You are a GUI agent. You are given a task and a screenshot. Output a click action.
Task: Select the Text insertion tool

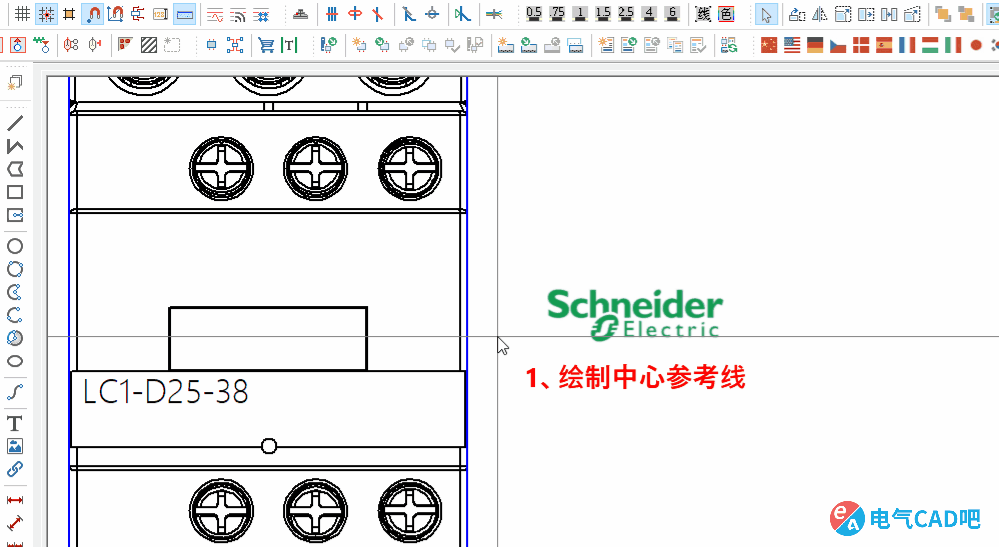(15, 423)
